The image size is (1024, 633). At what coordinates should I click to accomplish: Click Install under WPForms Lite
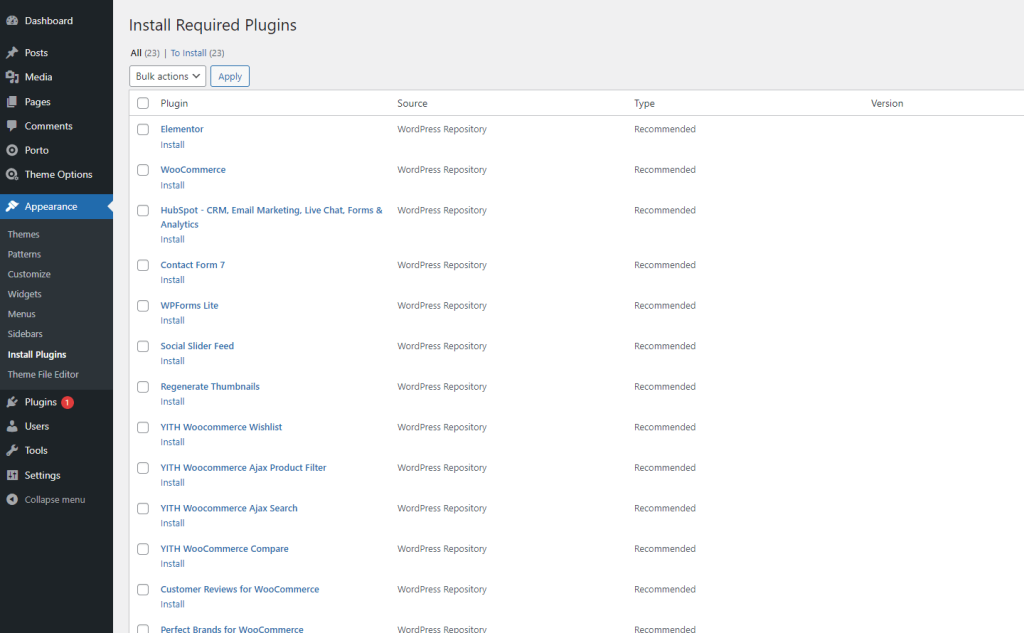[x=172, y=321]
